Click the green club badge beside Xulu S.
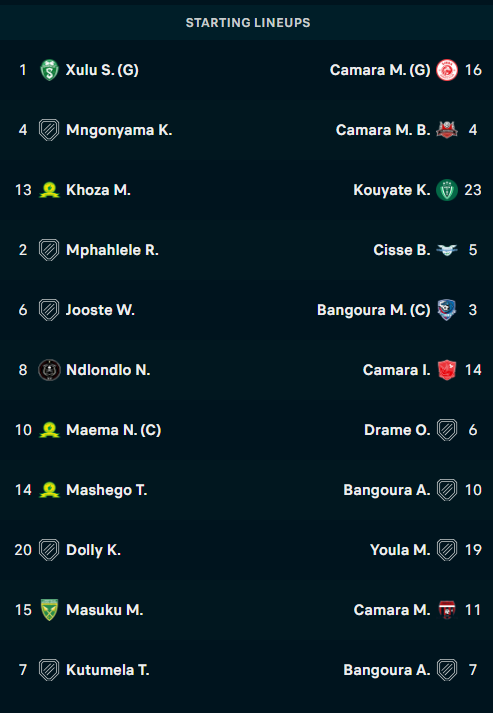 click(x=49, y=70)
